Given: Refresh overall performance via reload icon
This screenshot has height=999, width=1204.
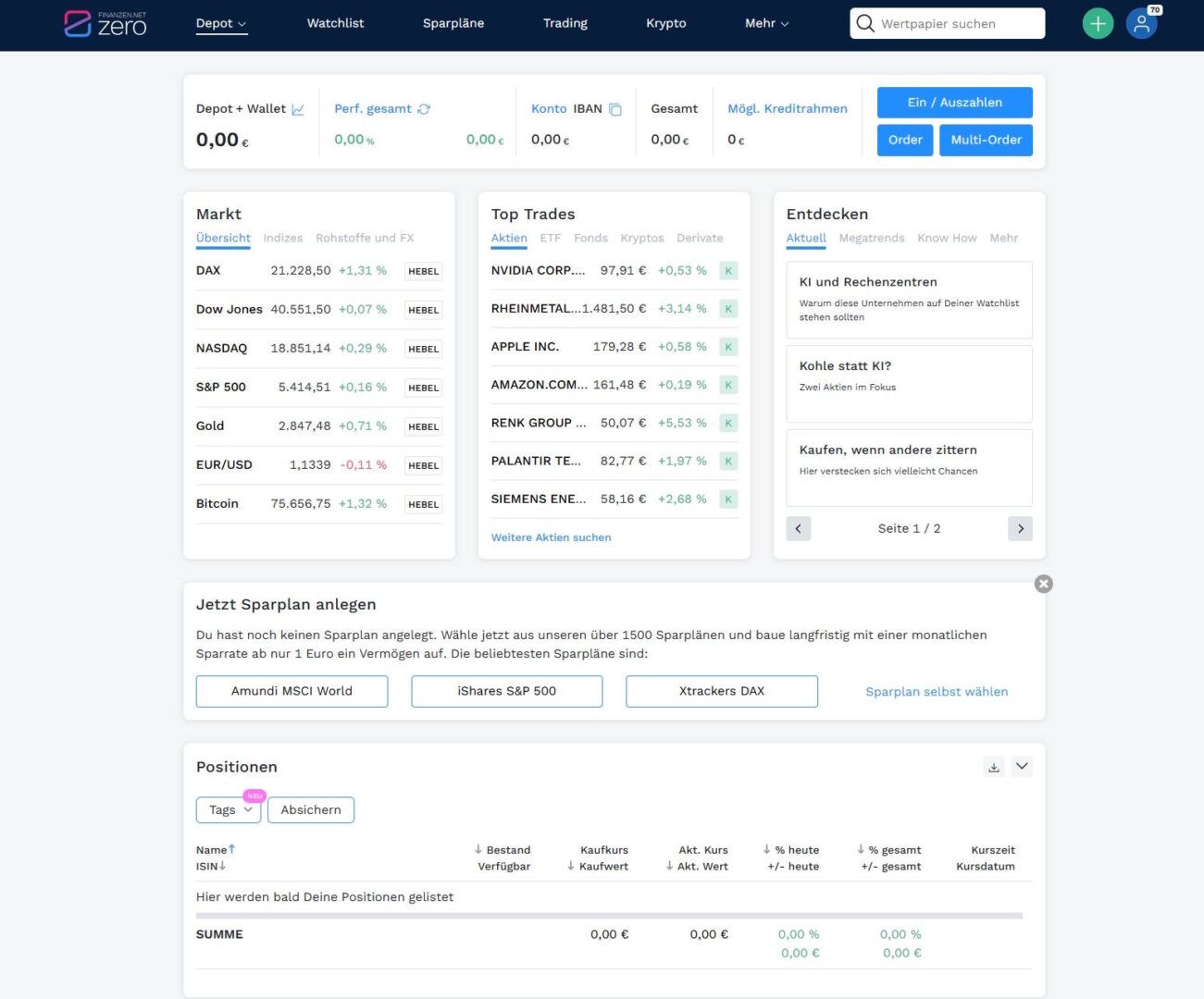Looking at the screenshot, I should [x=424, y=109].
